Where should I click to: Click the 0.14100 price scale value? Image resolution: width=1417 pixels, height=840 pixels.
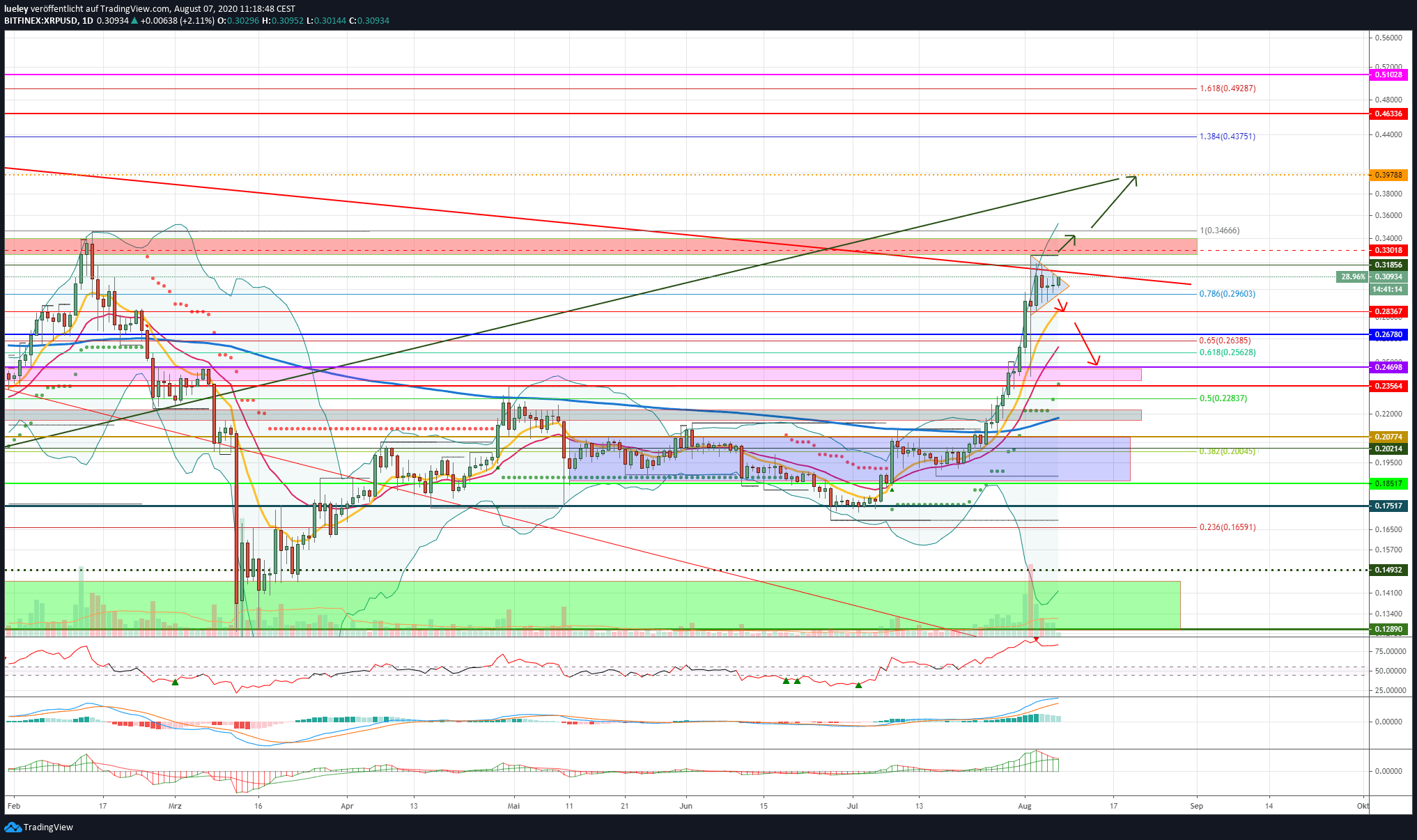click(x=1388, y=593)
